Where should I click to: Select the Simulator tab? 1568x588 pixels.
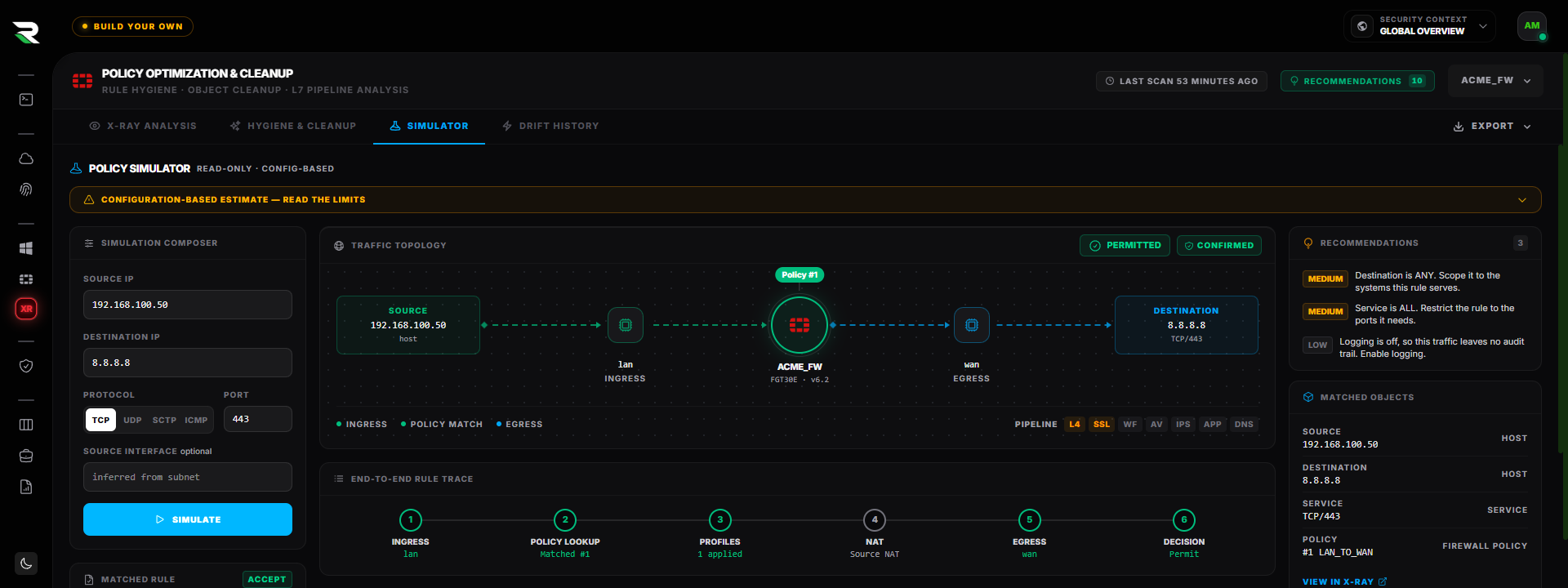point(429,127)
